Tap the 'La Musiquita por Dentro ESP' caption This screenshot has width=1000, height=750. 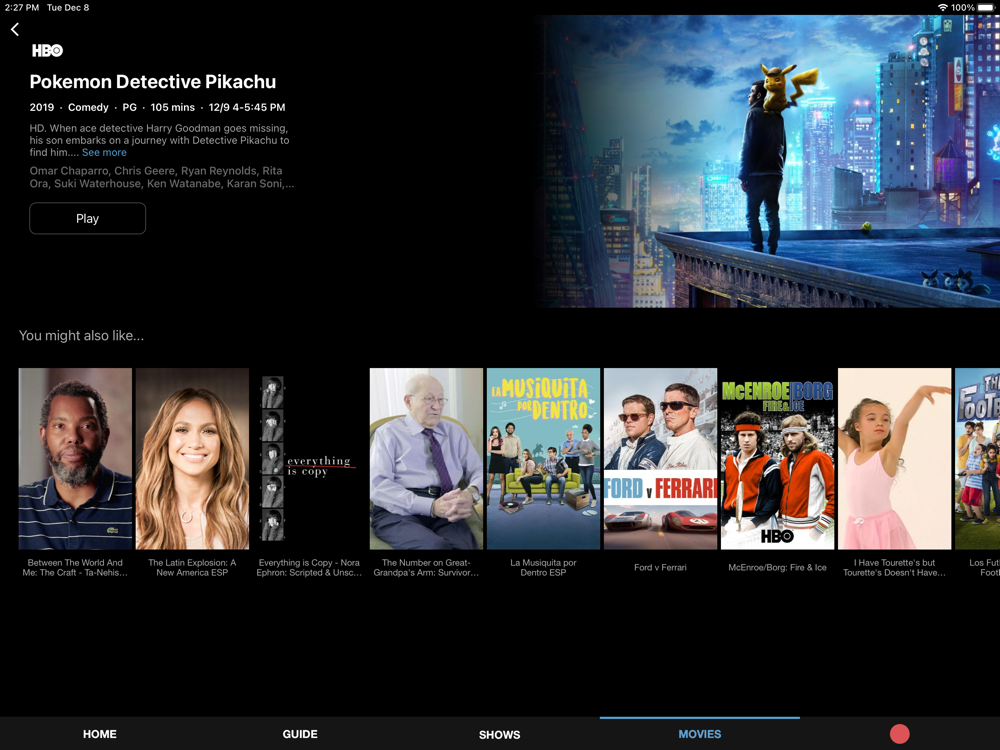(x=543, y=568)
